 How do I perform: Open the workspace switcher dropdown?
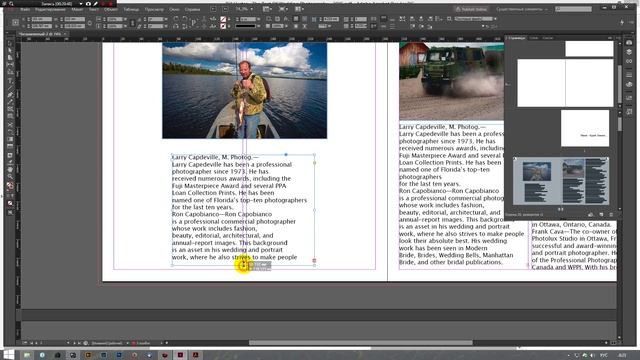coord(522,9)
